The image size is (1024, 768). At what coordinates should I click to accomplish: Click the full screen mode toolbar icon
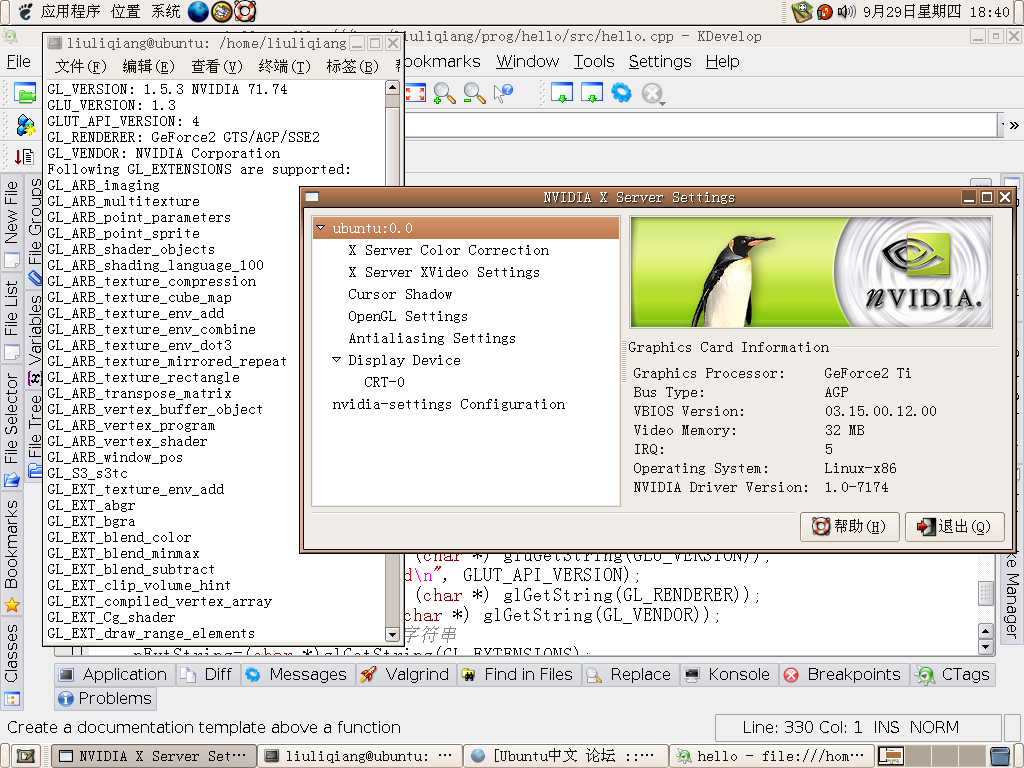click(x=415, y=93)
